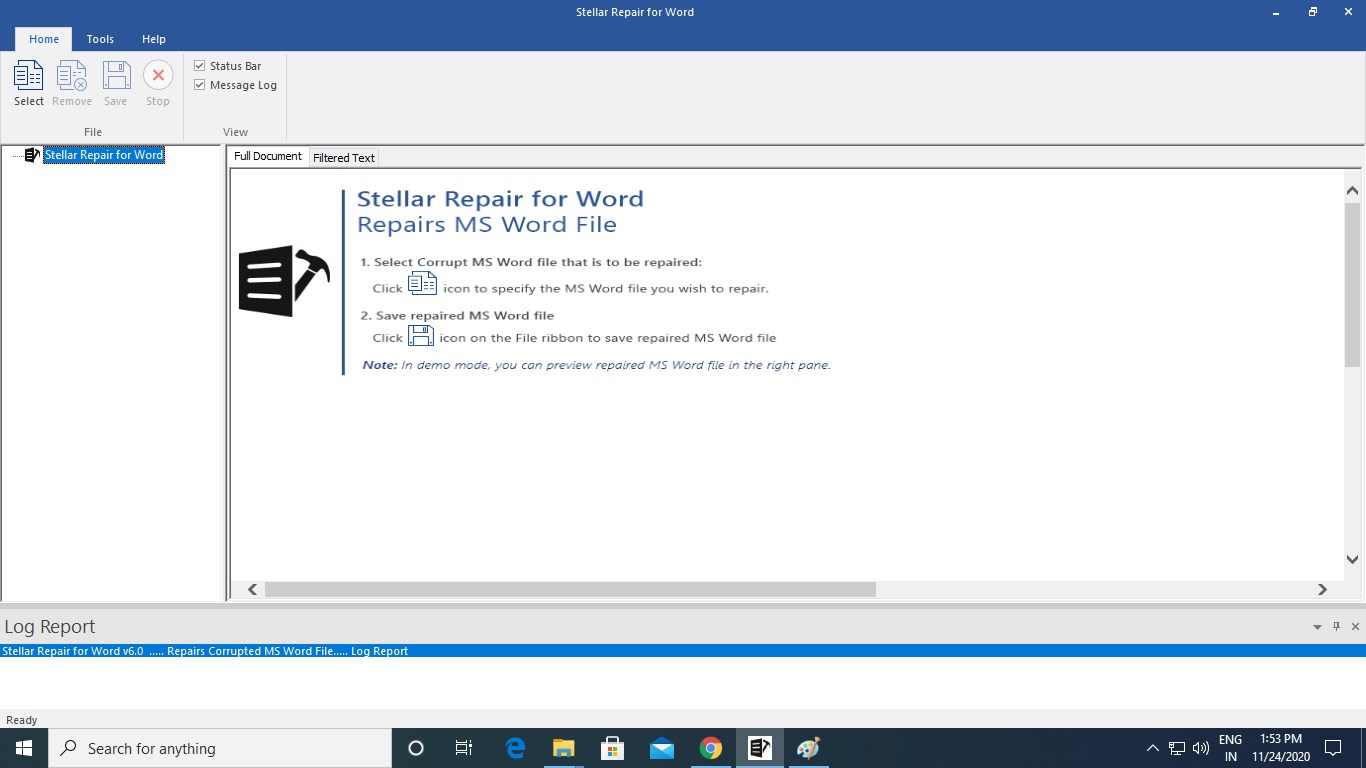Click the Log Report auto-hide pin icon
Screen dimensions: 1366x768
(1336, 627)
